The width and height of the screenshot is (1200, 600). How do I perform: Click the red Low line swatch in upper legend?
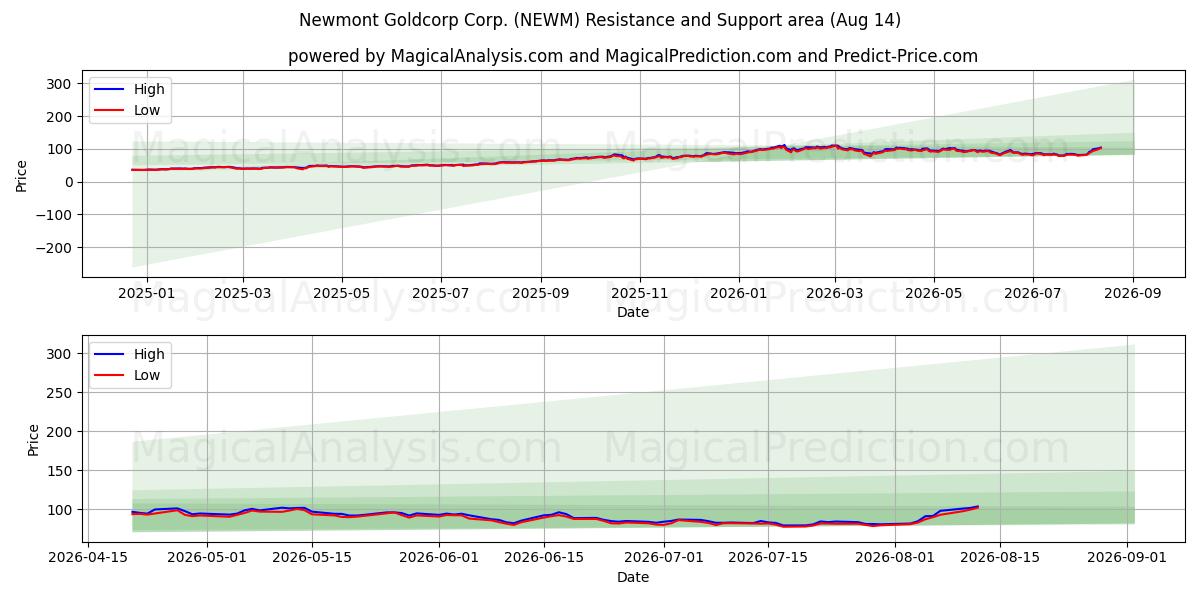point(110,111)
